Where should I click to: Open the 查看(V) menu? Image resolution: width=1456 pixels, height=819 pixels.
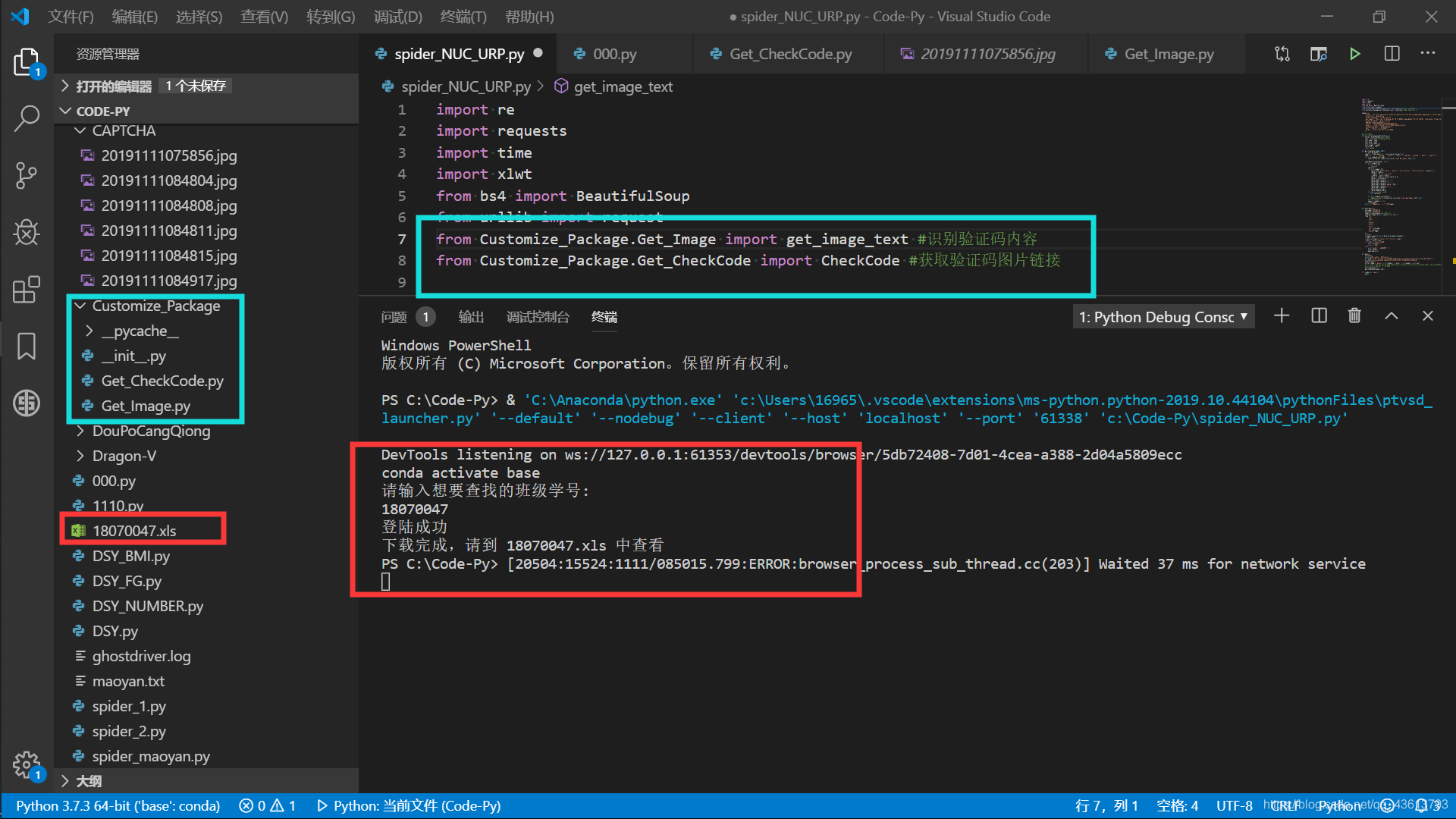(265, 16)
